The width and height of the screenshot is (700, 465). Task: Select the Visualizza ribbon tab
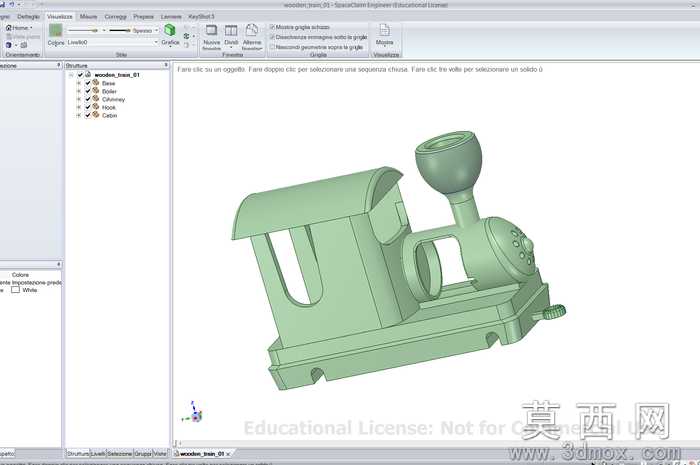click(60, 17)
